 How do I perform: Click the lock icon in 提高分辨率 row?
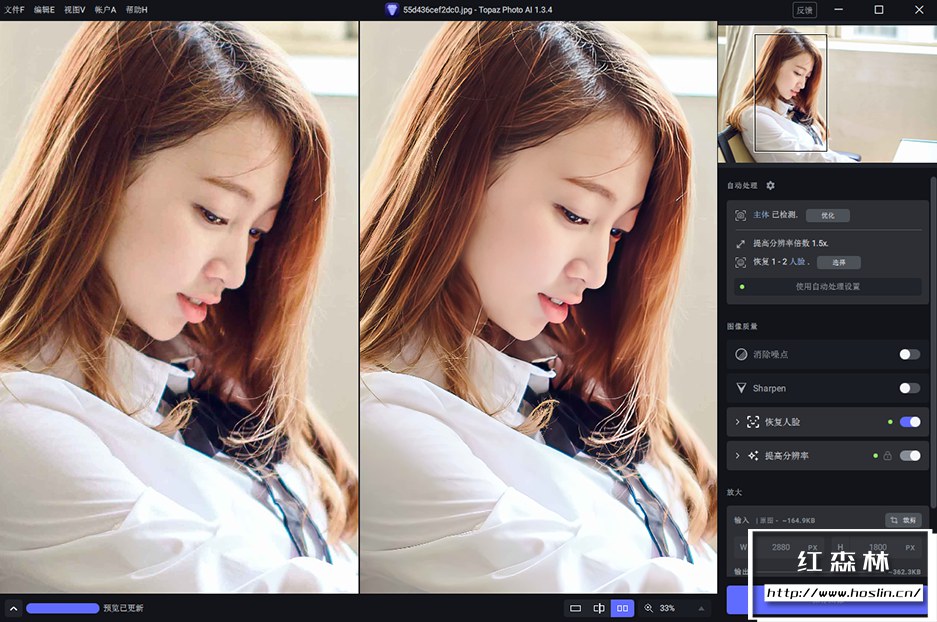click(x=887, y=456)
